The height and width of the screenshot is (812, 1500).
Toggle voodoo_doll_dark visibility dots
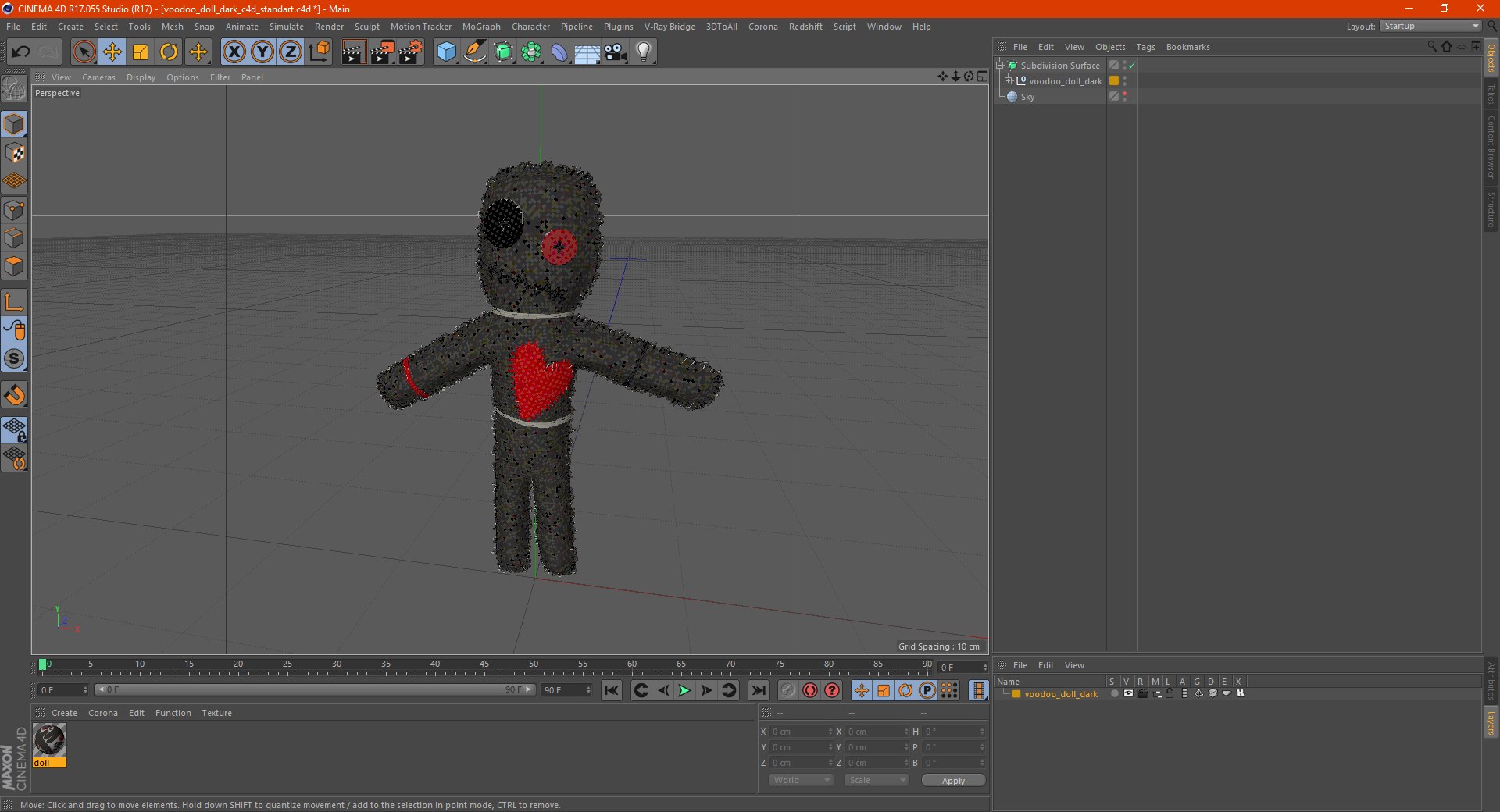(1125, 81)
